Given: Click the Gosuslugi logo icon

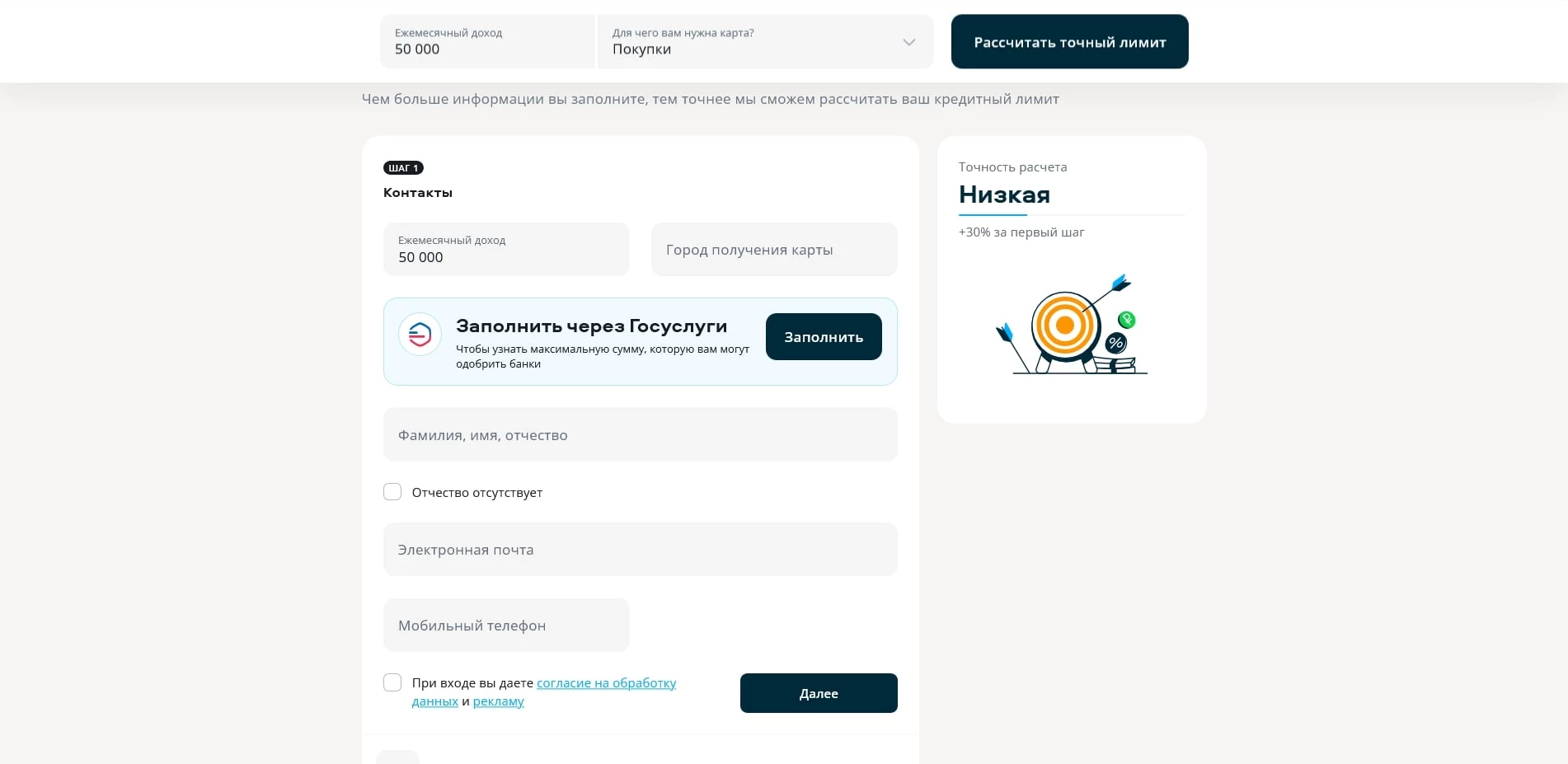Looking at the screenshot, I should point(420,335).
